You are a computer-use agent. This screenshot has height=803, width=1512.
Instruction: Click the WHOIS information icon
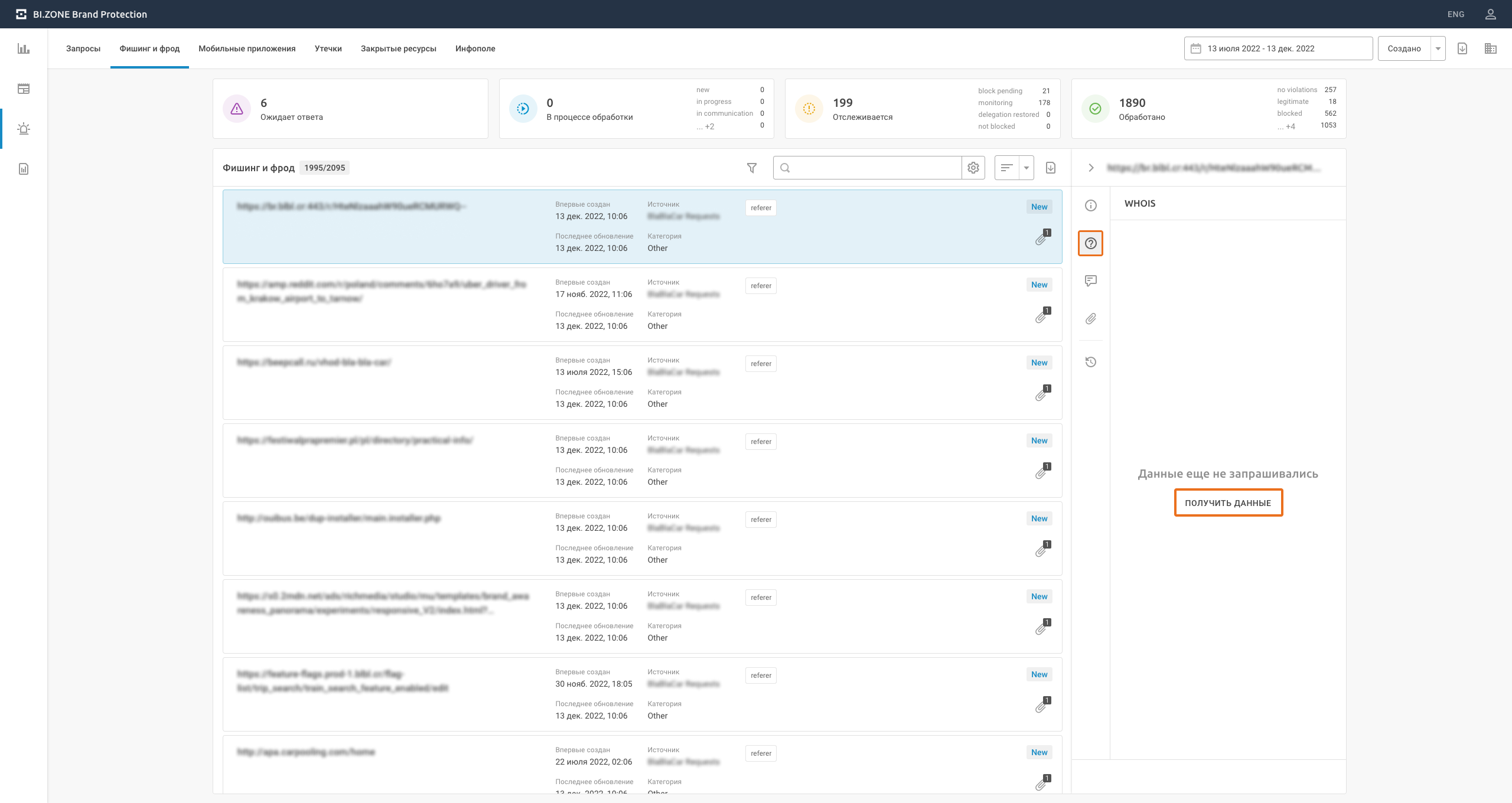[x=1091, y=243]
